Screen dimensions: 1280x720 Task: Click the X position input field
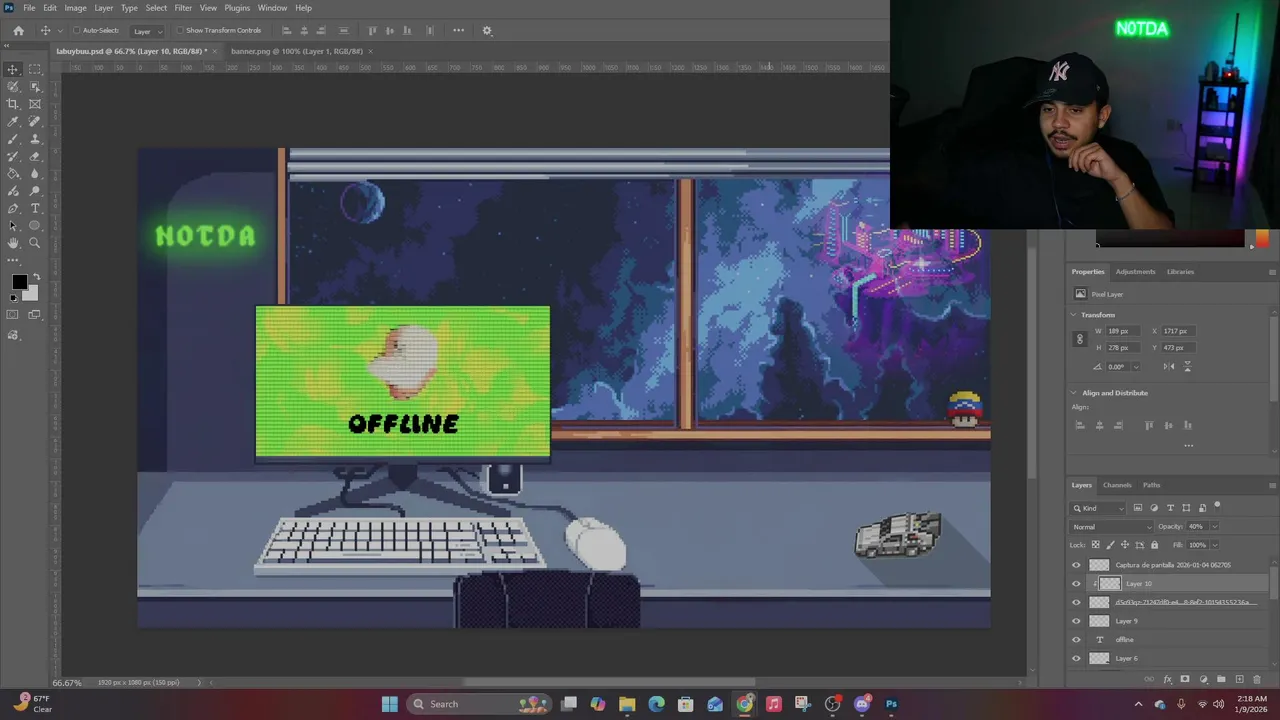(x=1176, y=331)
